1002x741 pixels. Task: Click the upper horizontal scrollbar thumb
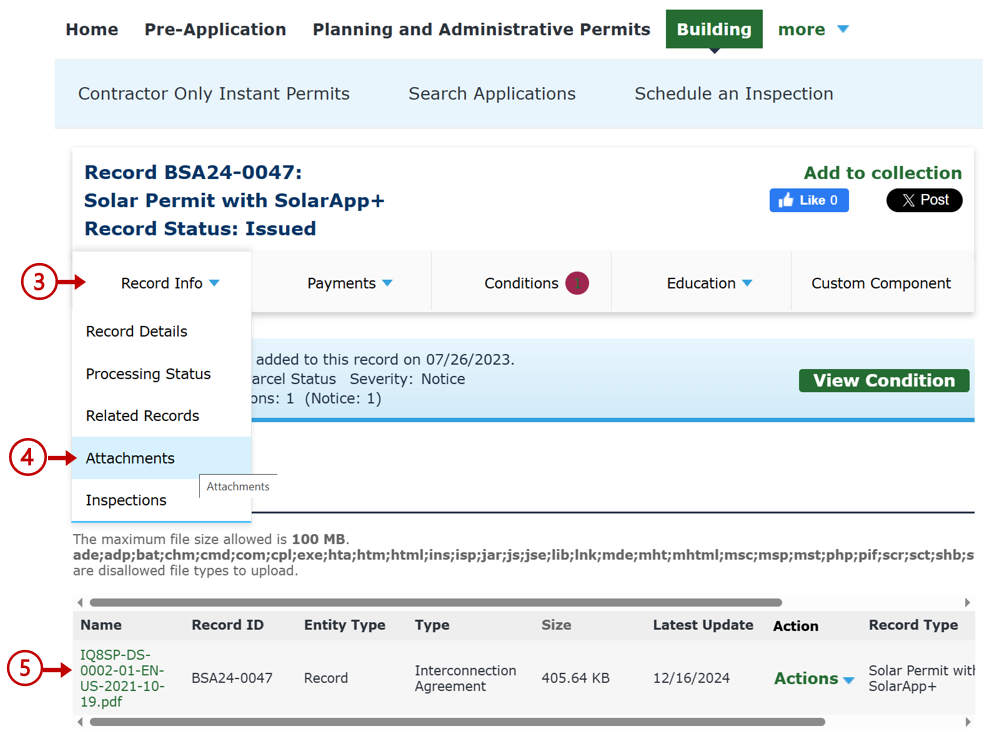tap(435, 603)
